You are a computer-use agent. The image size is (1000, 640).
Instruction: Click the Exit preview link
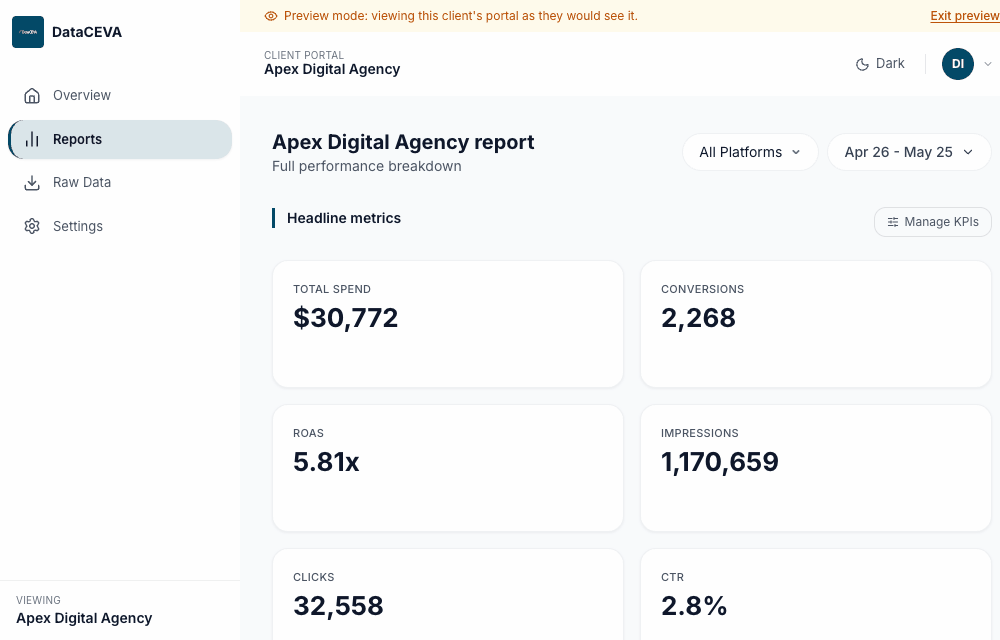click(964, 16)
